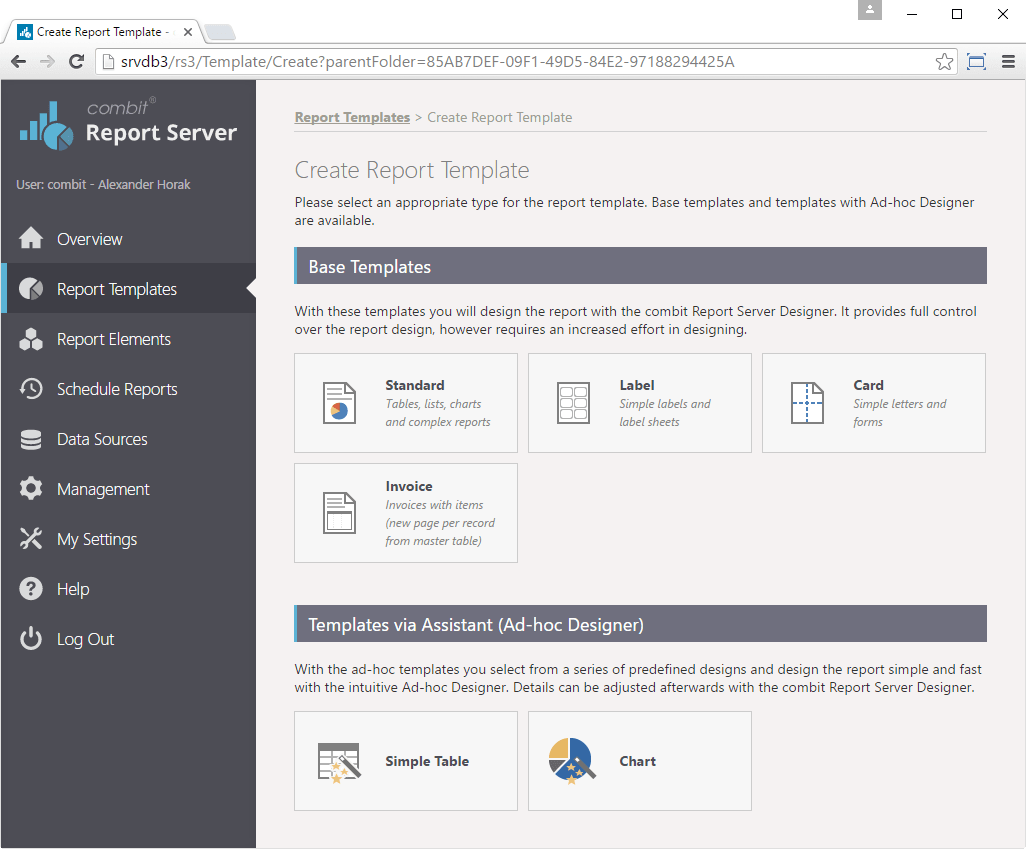This screenshot has height=849, width=1026.
Task: Click inside the browser address bar
Action: click(500, 61)
